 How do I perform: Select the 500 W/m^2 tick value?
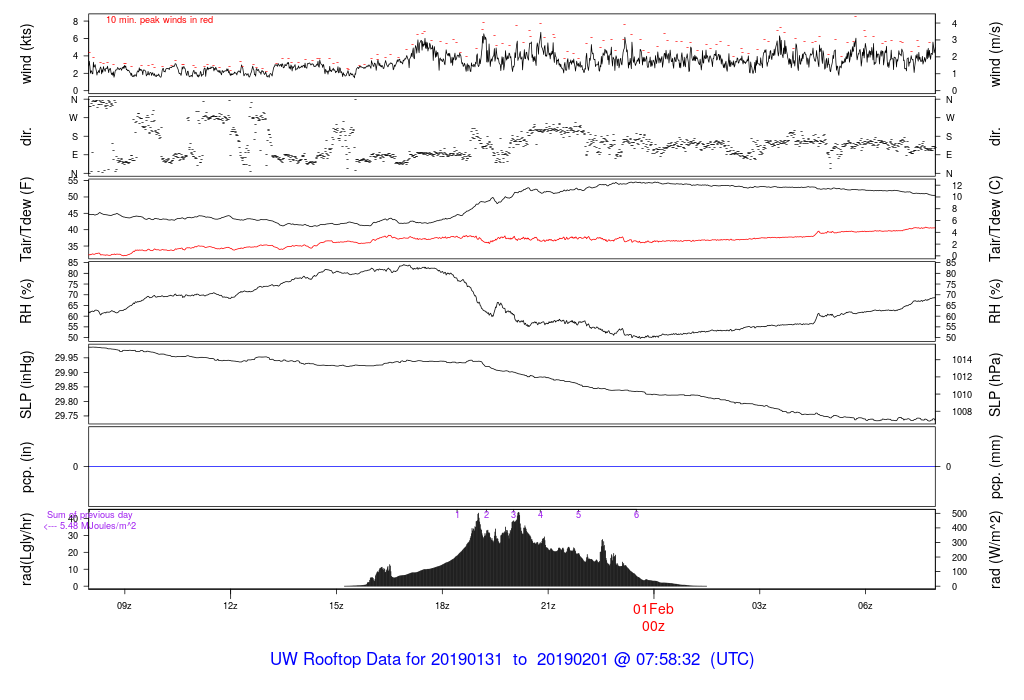959,514
